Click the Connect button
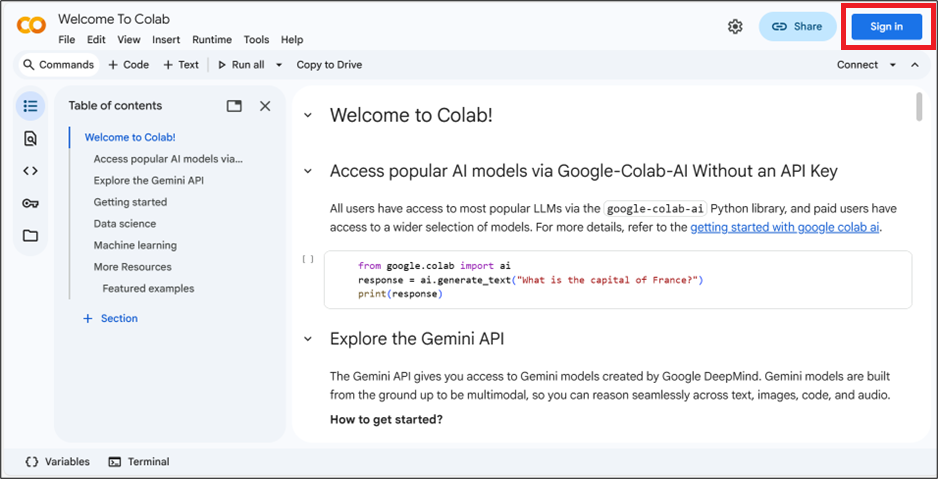938x479 pixels. (x=857, y=65)
